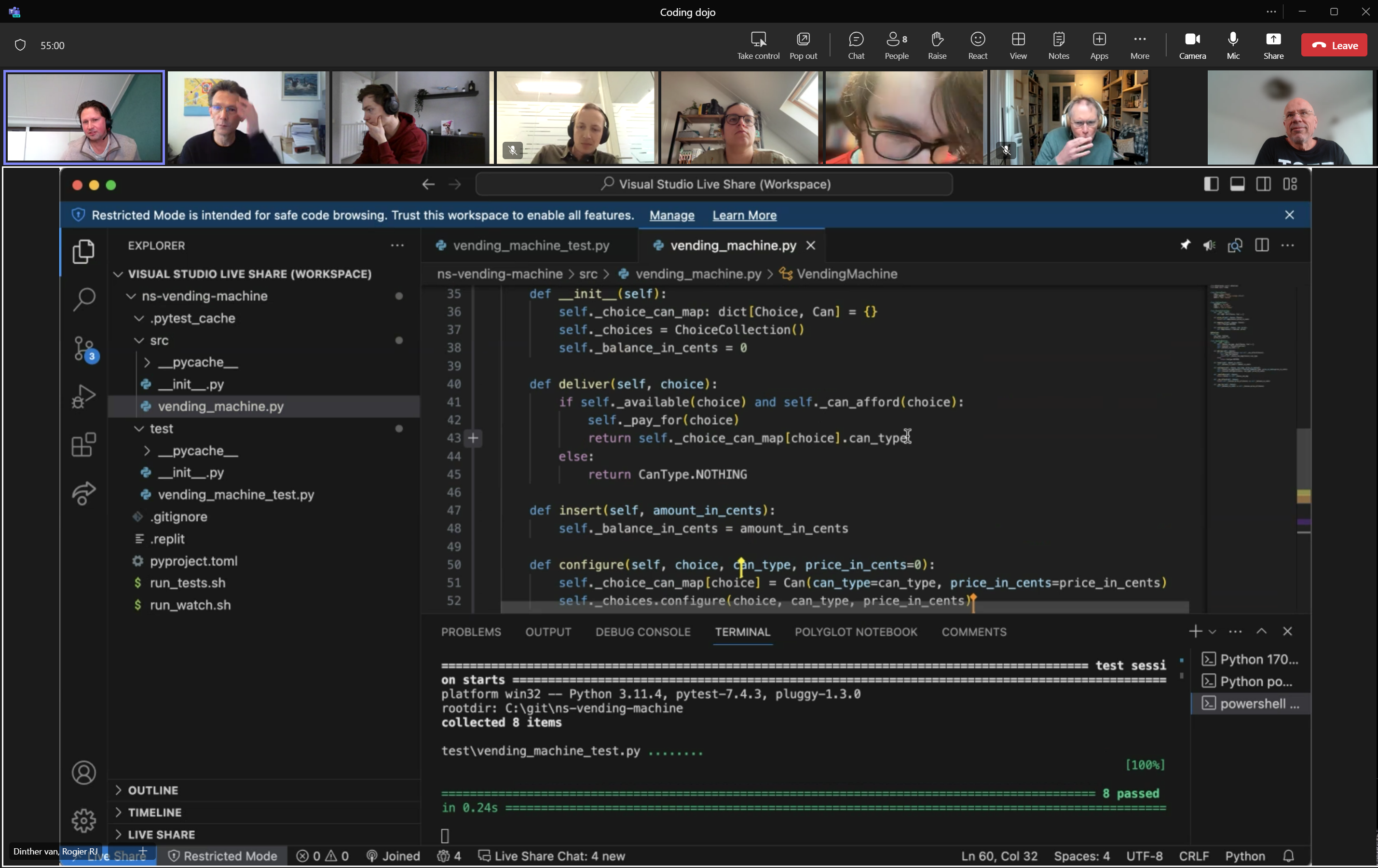Click the Search icon in sidebar
Image resolution: width=1378 pixels, height=868 pixels.
(84, 298)
